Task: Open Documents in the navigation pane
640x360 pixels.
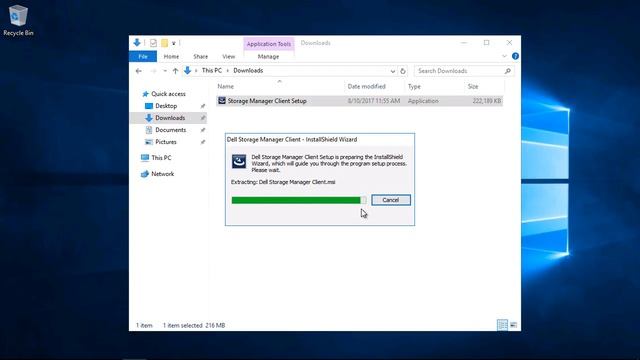Action: click(x=170, y=130)
